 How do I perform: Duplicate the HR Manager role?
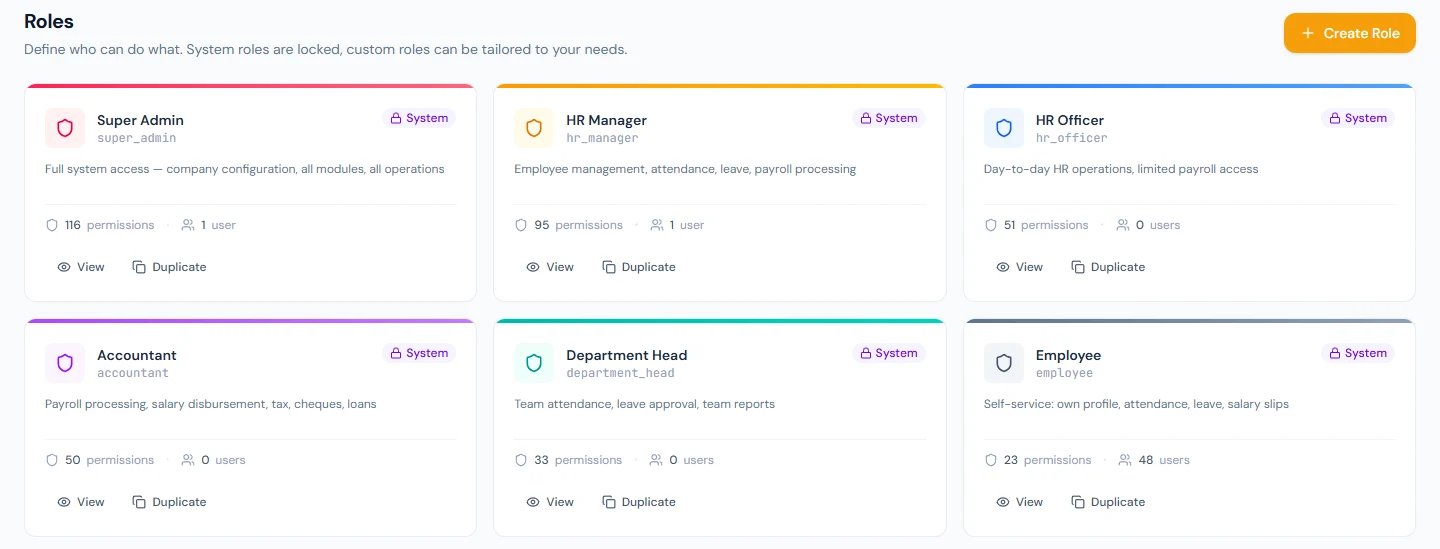tap(639, 267)
